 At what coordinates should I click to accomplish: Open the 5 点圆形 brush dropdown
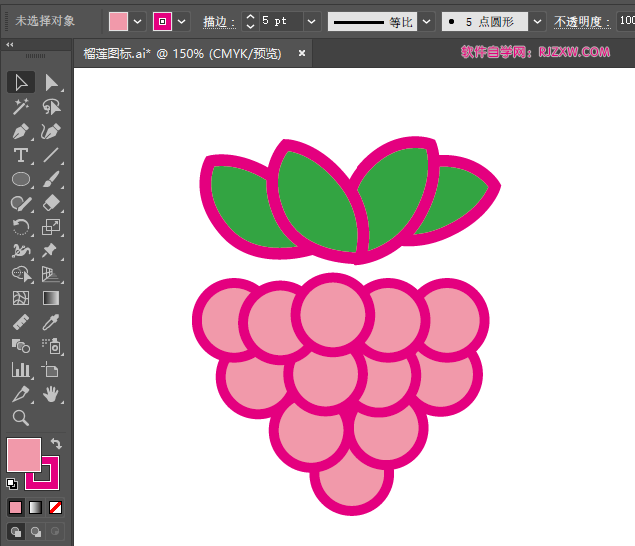point(538,21)
